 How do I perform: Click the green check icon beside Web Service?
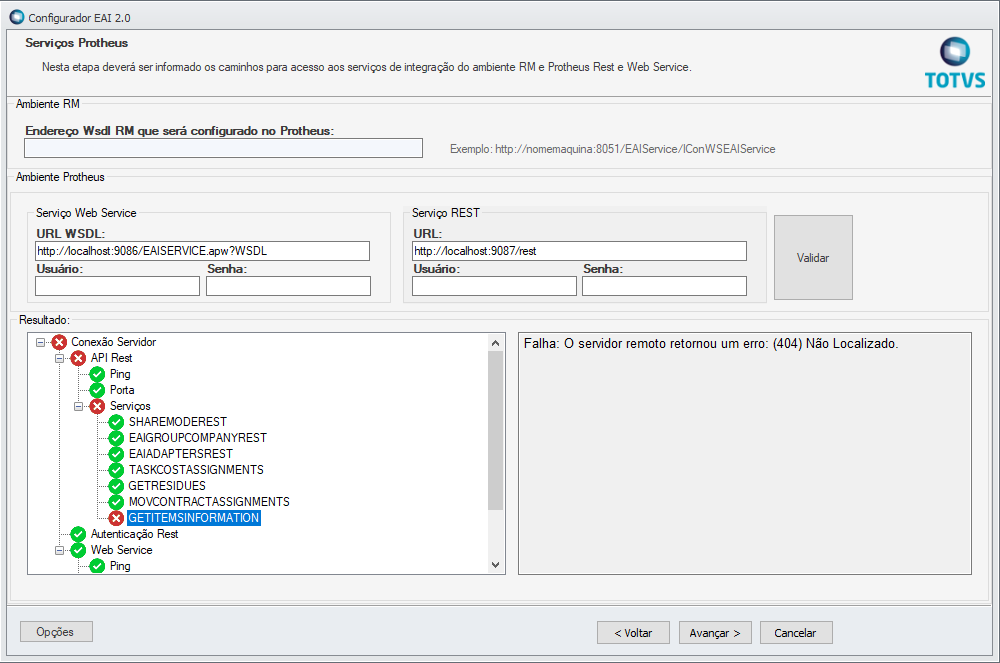(x=78, y=550)
